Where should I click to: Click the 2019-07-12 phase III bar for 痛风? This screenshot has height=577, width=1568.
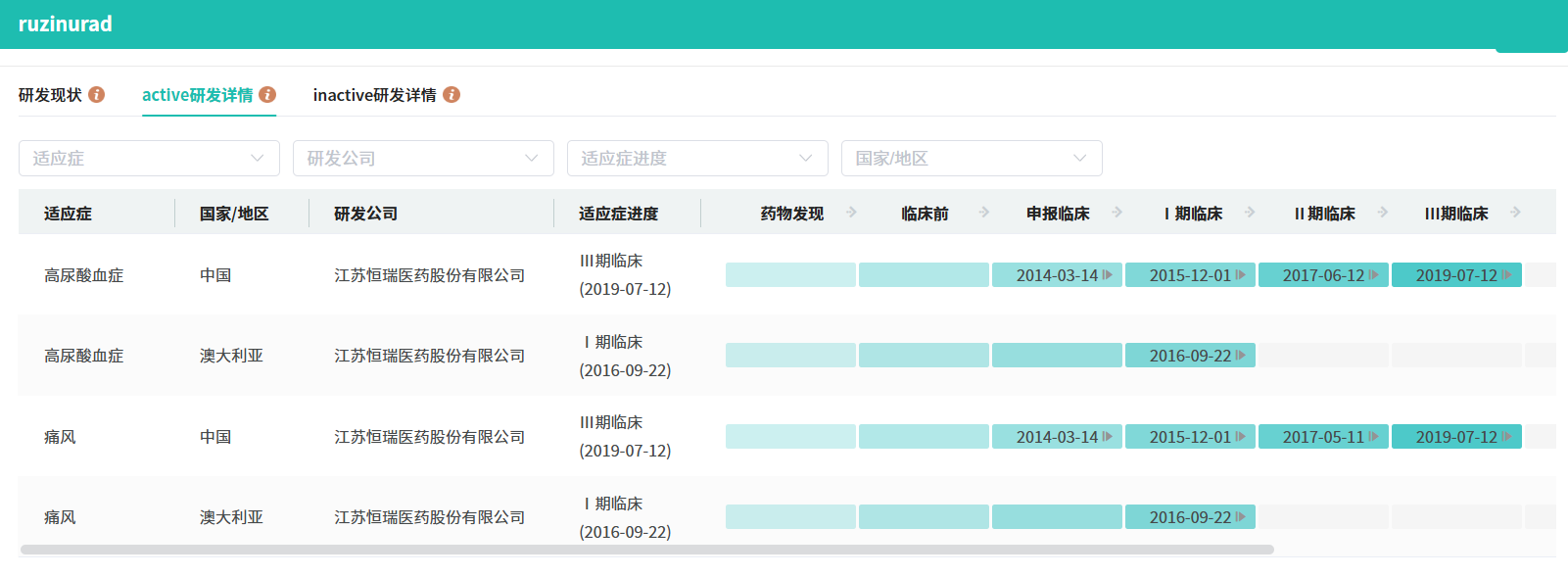1455,437
